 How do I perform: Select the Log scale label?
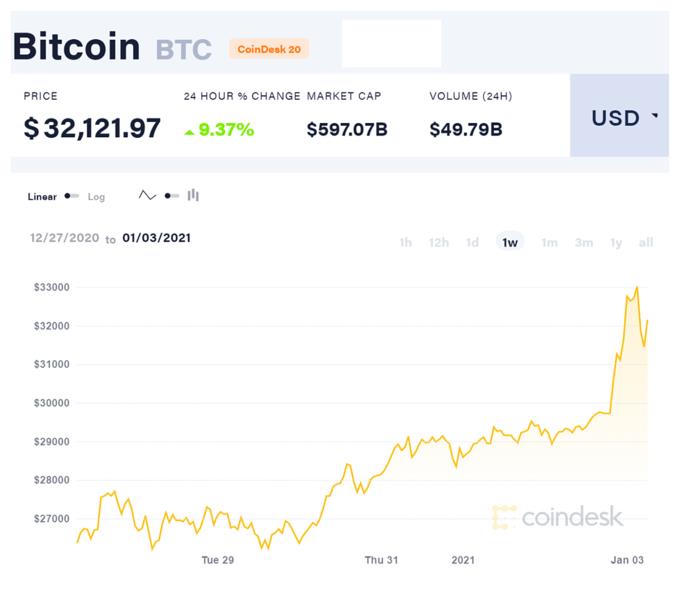96,197
